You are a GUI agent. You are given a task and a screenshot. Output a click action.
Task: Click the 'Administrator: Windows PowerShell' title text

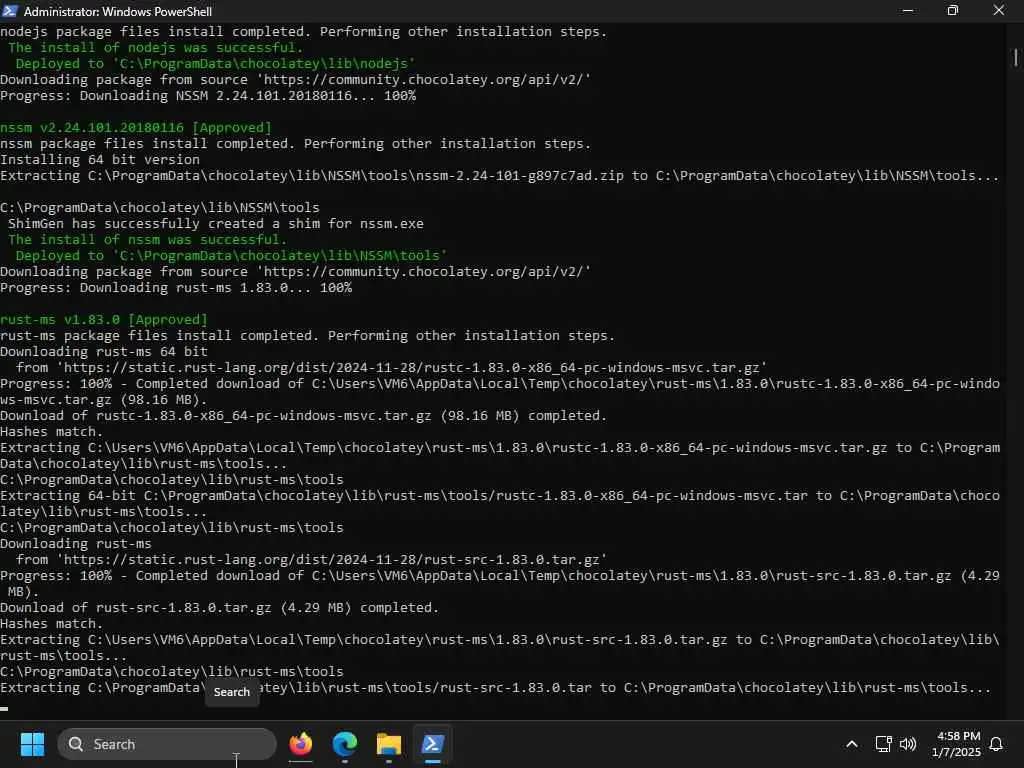click(118, 11)
